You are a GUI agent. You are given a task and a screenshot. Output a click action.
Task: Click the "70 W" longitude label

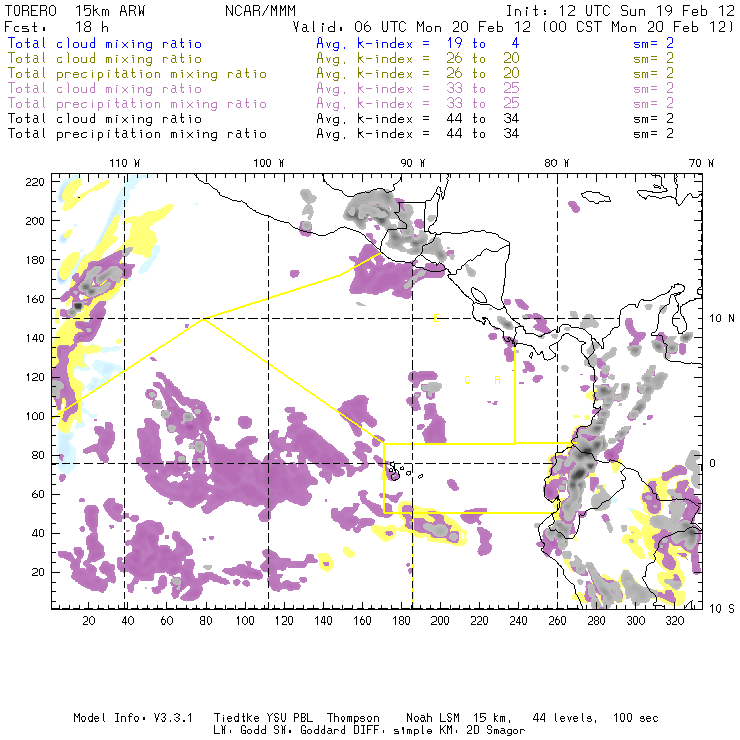[x=701, y=163]
